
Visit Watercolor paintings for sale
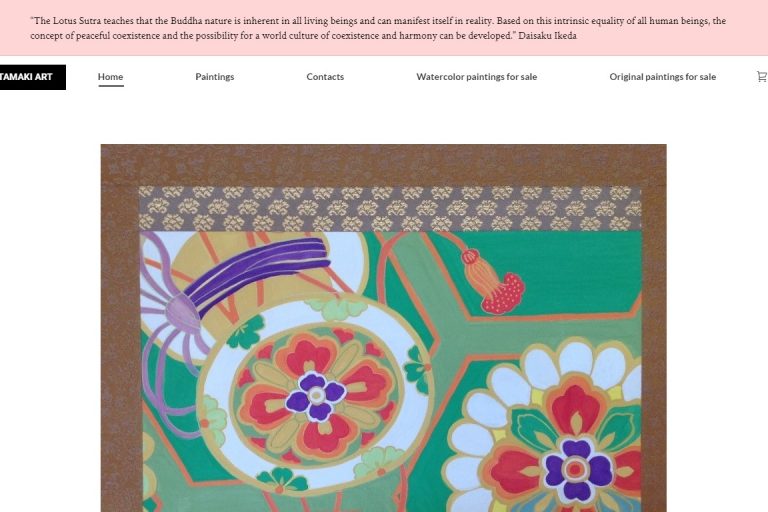(477, 76)
